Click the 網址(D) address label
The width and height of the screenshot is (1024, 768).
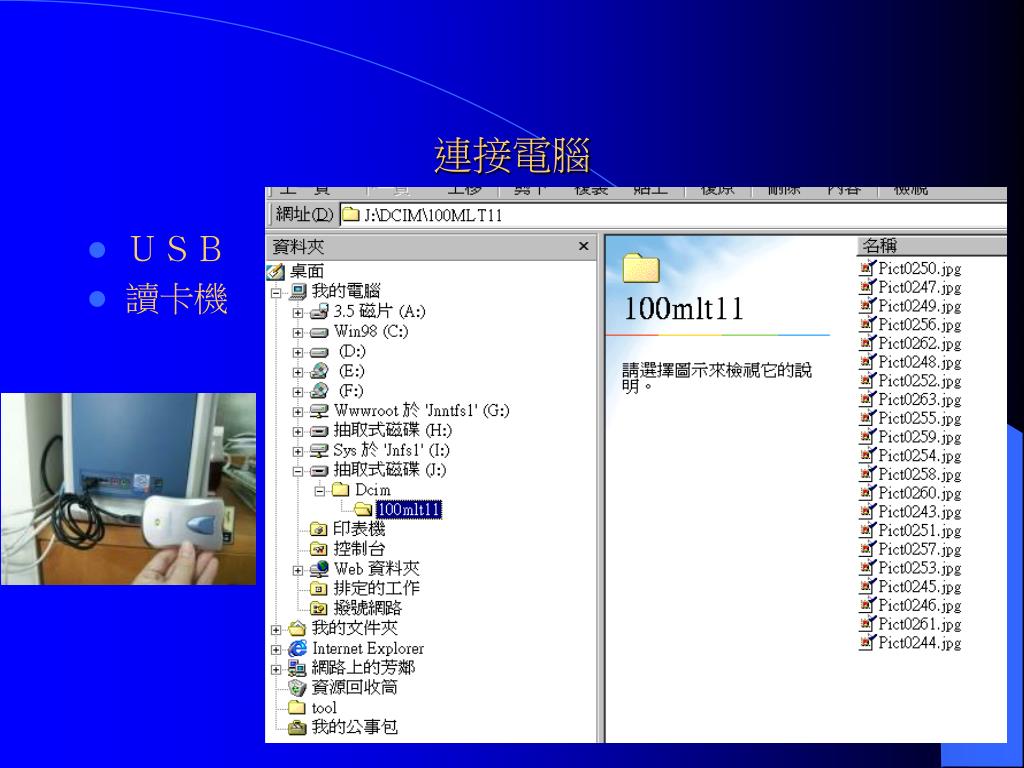(x=304, y=215)
